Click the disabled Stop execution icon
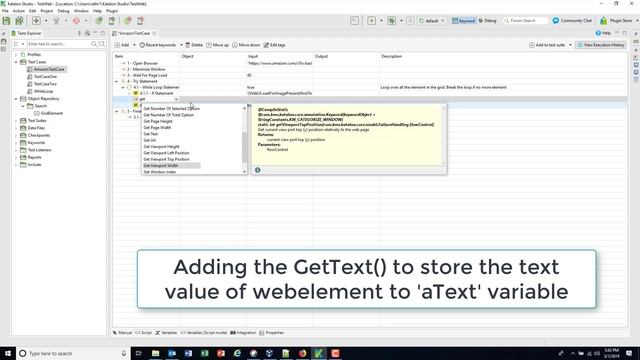The height and width of the screenshot is (360, 640). pos(410,20)
